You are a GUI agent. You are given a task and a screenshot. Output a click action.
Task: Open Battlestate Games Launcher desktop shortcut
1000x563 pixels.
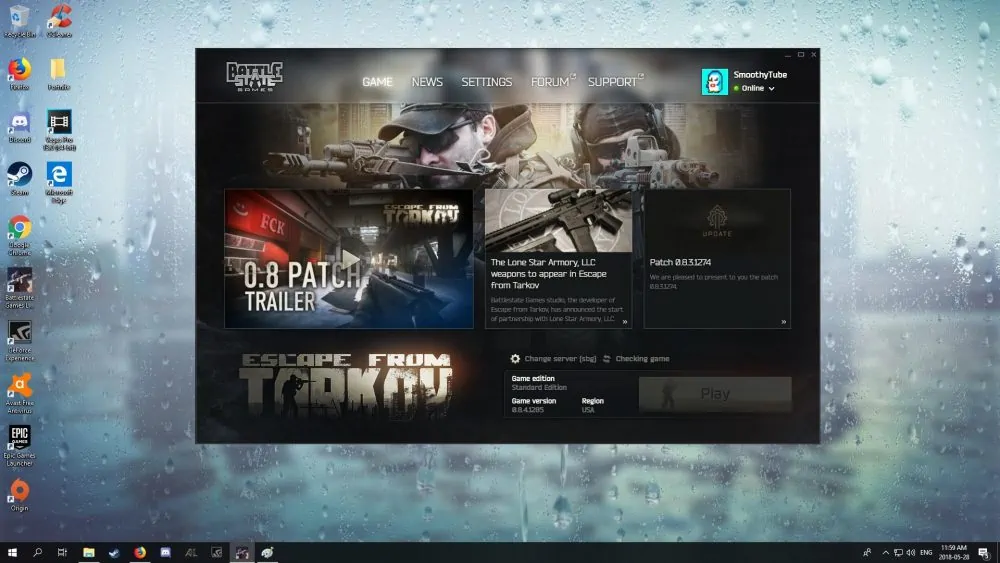click(19, 288)
